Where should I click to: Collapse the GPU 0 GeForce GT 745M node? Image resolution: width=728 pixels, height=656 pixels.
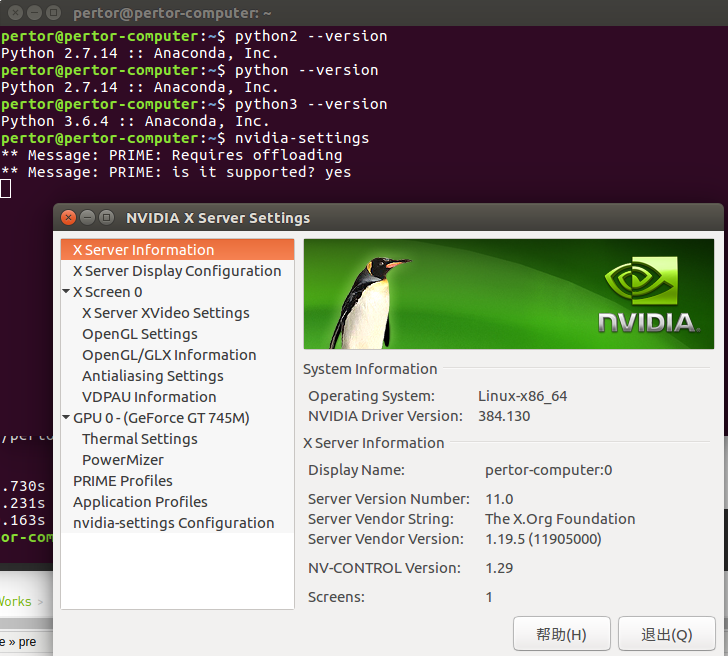click(66, 418)
